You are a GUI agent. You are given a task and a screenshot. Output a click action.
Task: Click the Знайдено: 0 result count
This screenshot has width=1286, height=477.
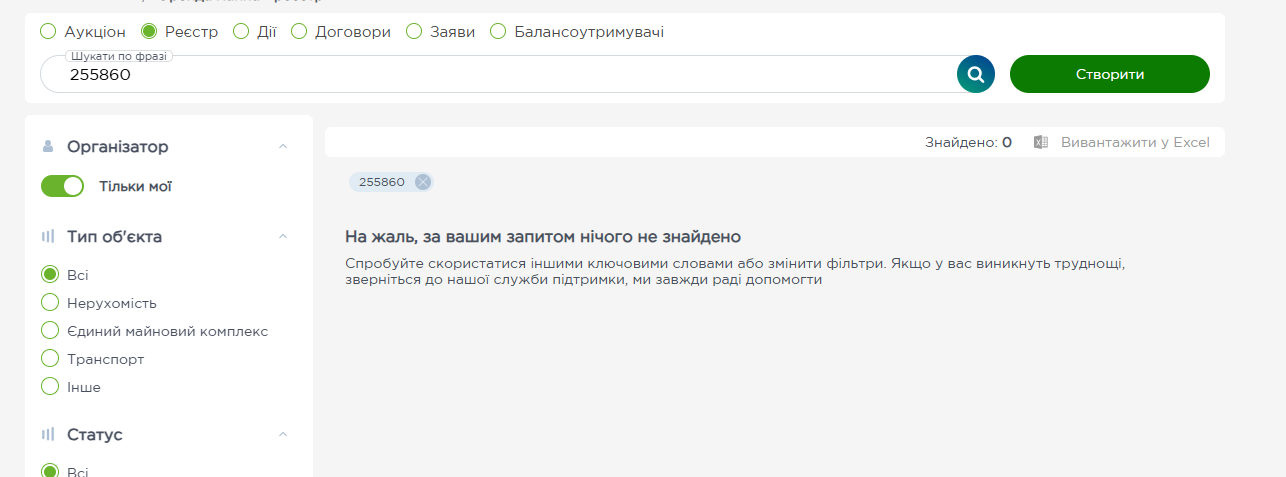tap(968, 142)
